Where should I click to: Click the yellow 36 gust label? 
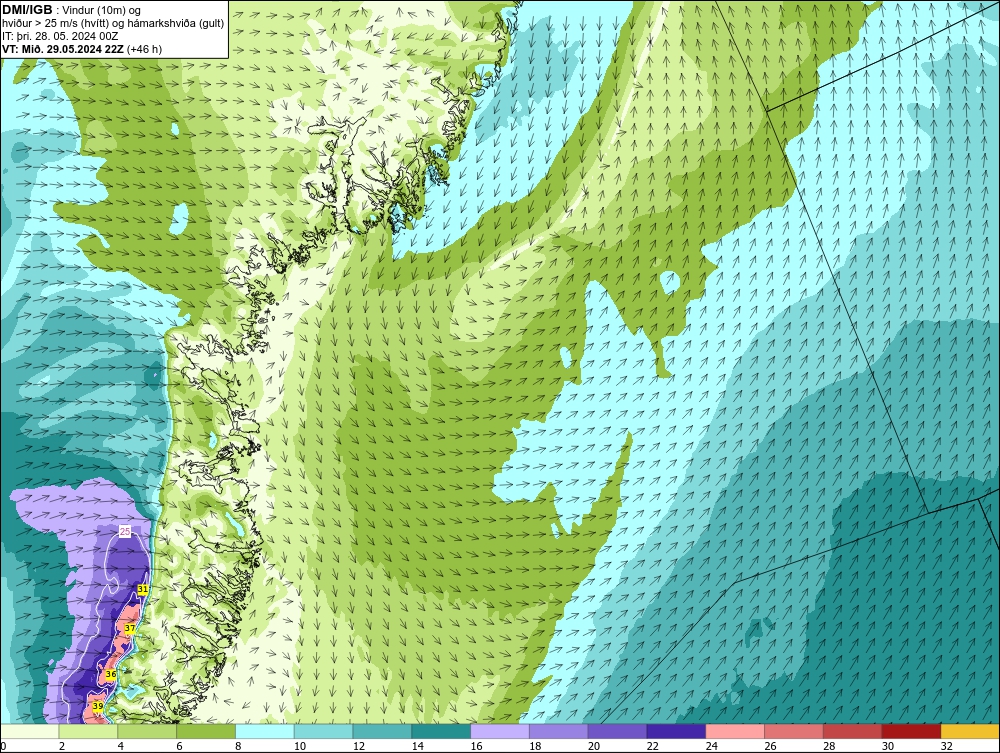pos(110,674)
